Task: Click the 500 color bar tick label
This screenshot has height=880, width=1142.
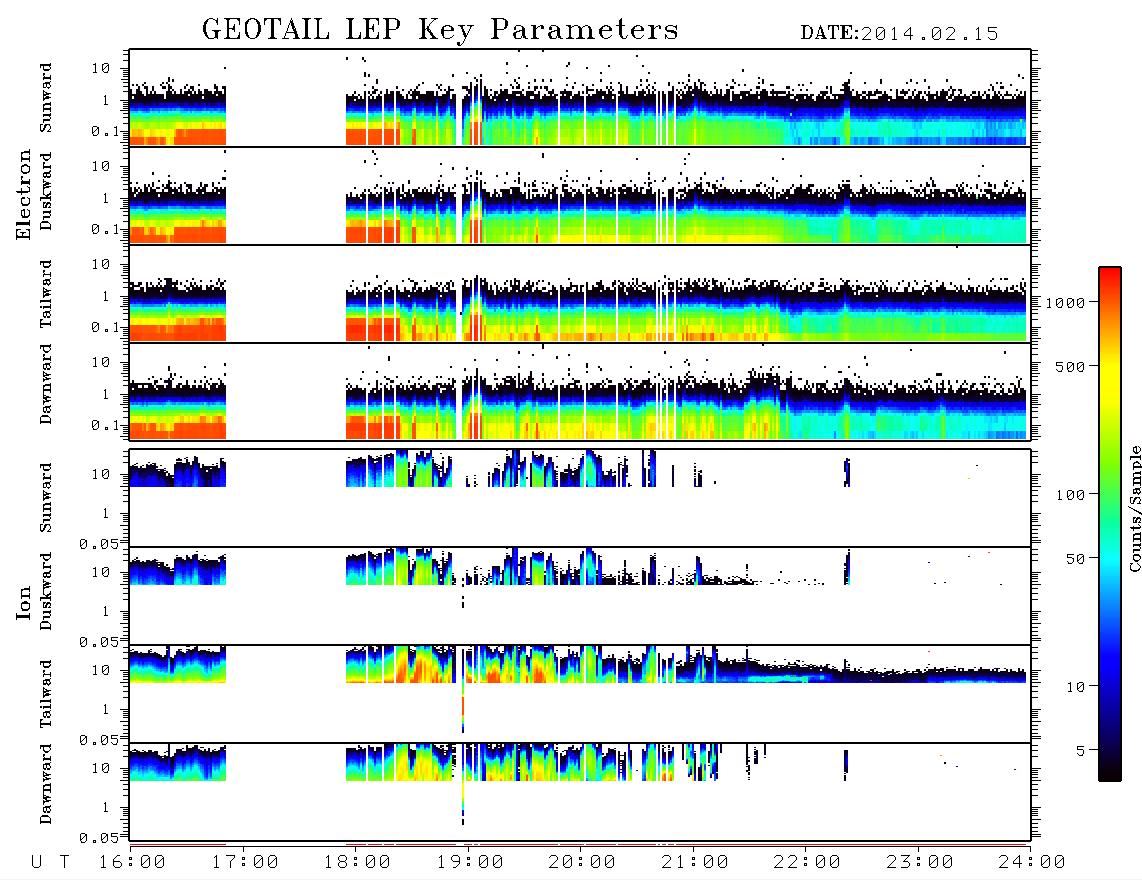Action: (1070, 367)
